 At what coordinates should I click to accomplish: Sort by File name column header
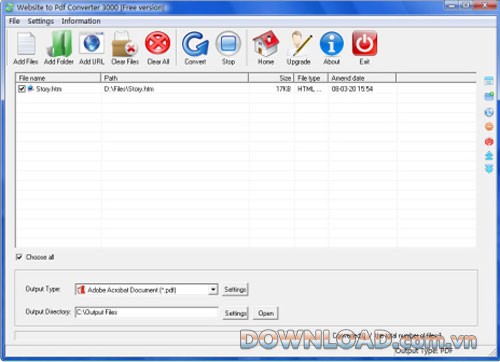tap(58, 78)
